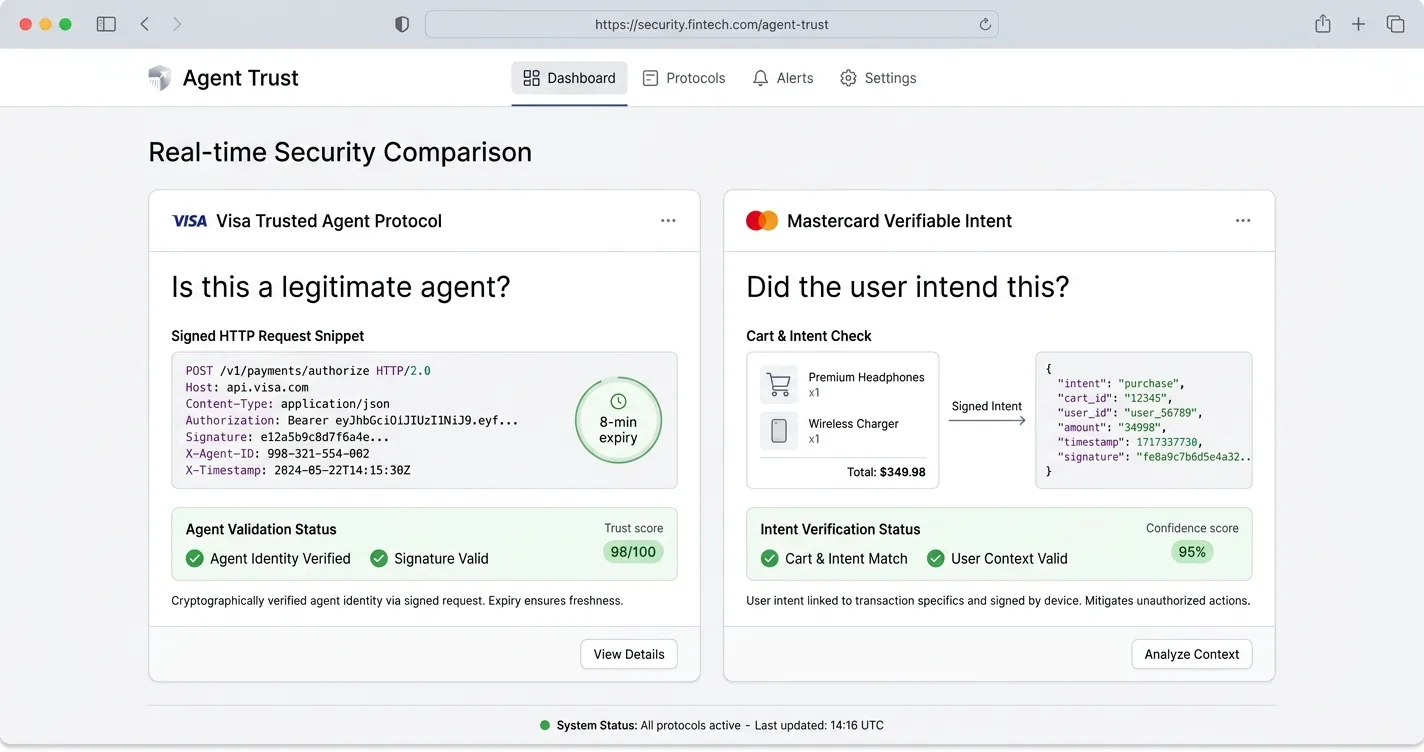Switch to the Dashboard tab
The width and height of the screenshot is (1424, 752).
coord(569,78)
